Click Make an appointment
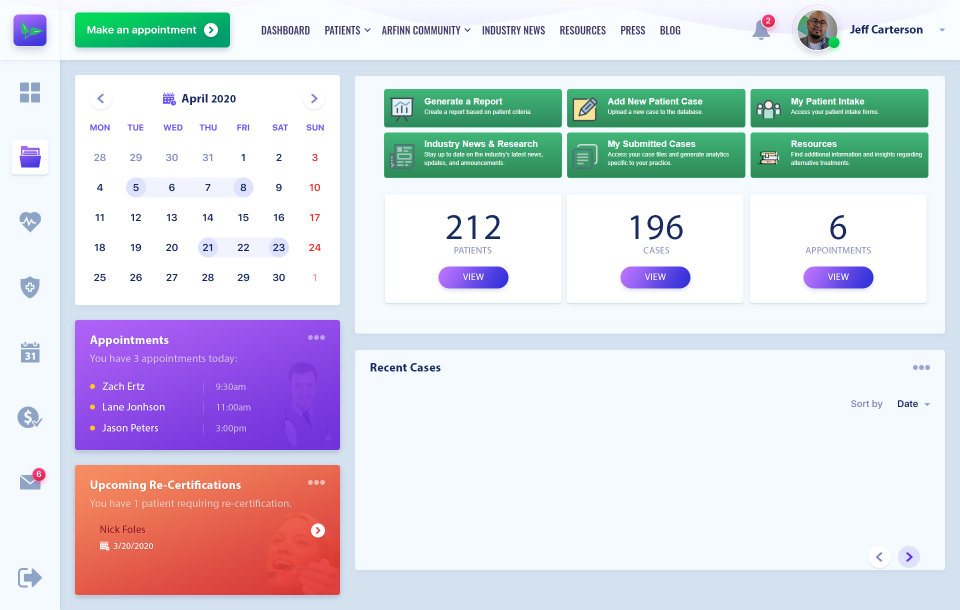The height and width of the screenshot is (610, 960). point(152,30)
